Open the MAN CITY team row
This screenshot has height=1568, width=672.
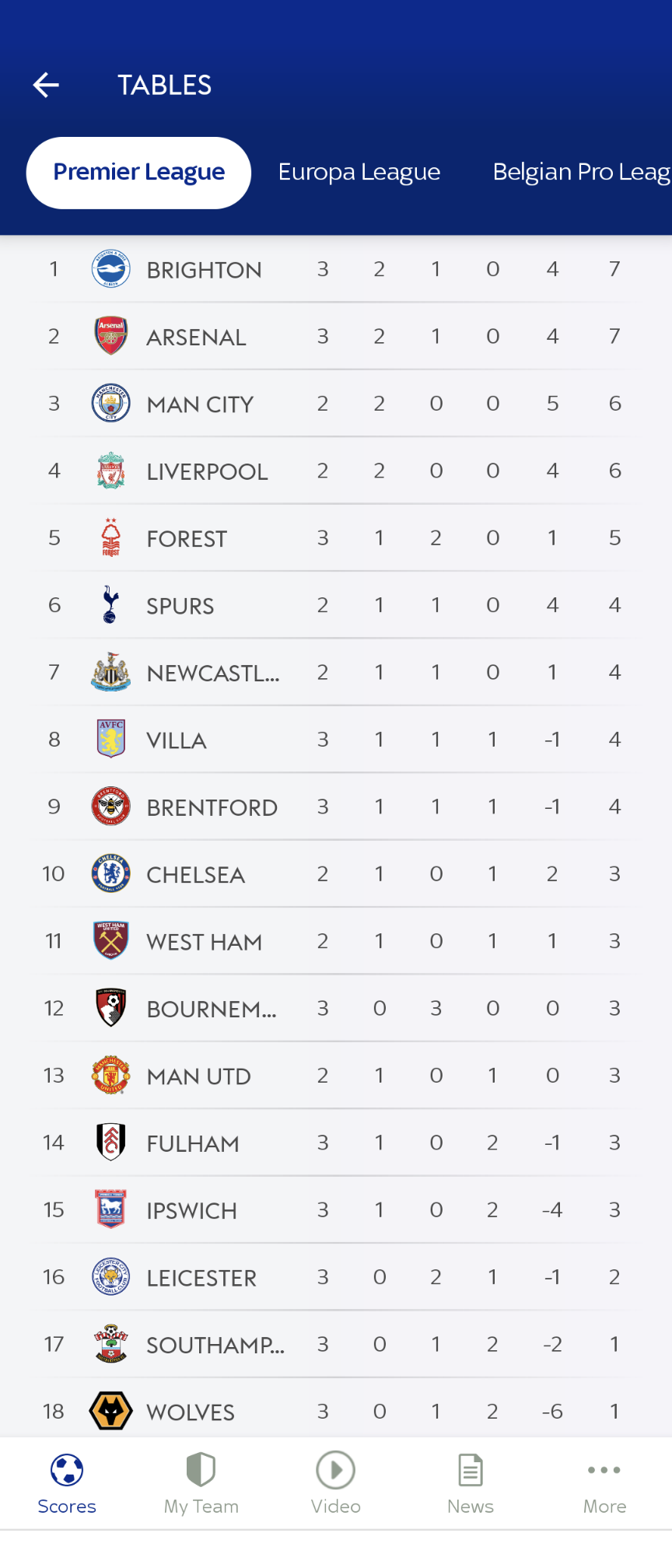336,404
